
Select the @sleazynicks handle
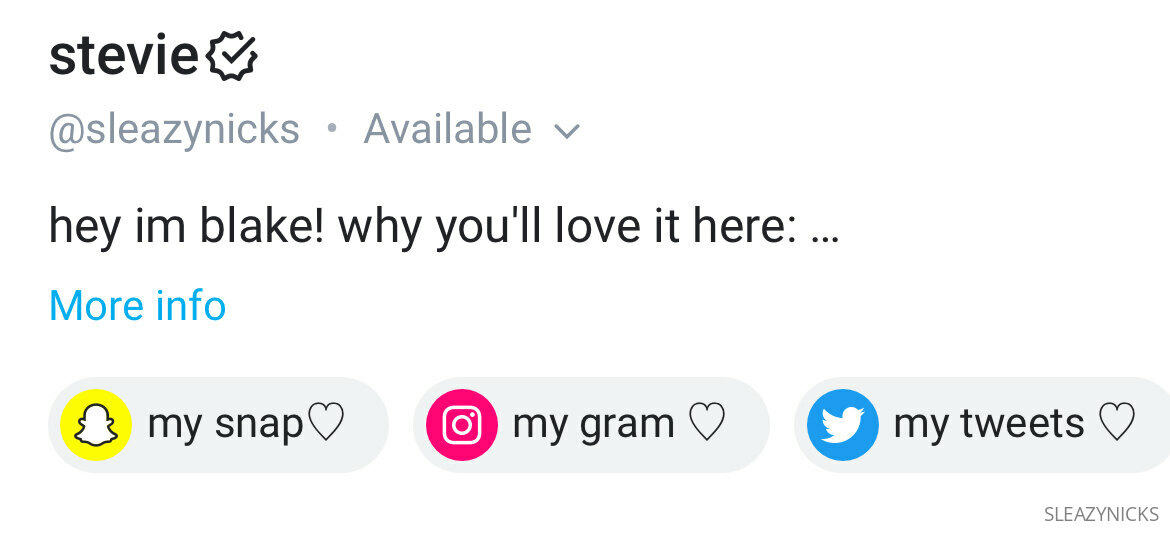pos(175,130)
